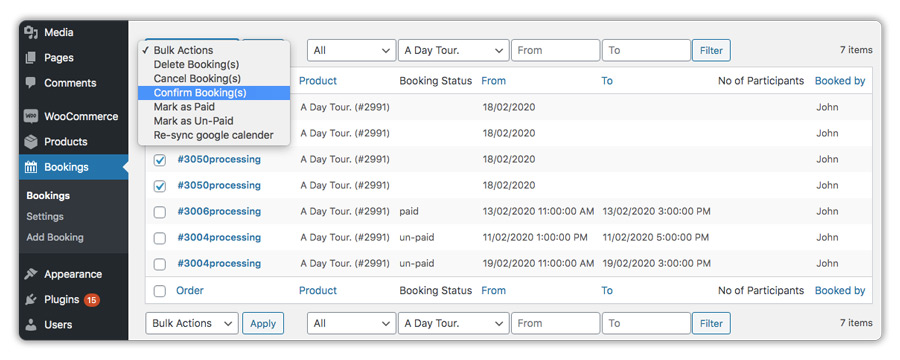
Task: Open Media from the sidebar icon
Action: pyautogui.click(x=31, y=33)
